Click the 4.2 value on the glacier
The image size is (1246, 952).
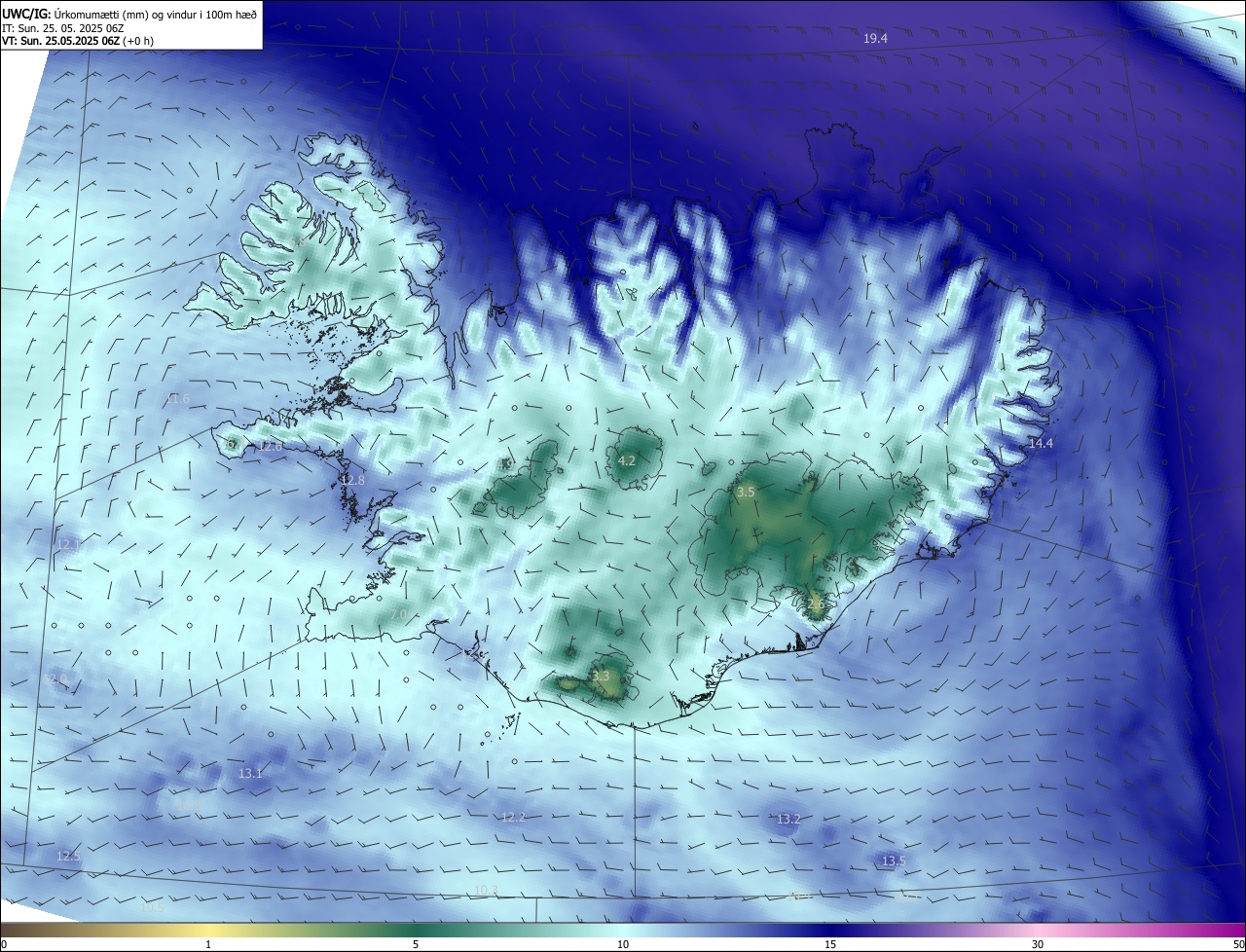click(x=627, y=460)
